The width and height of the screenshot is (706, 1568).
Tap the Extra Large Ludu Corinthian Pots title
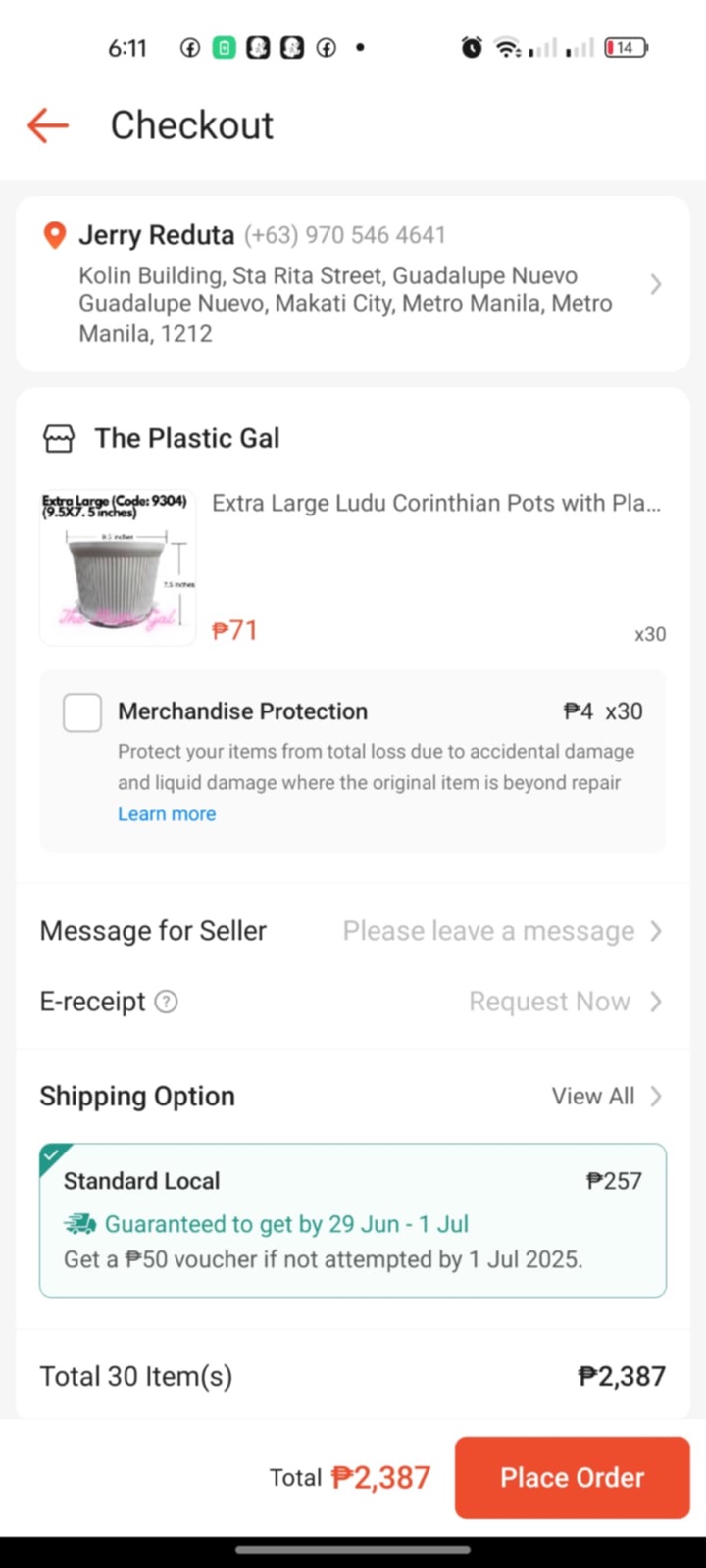(x=436, y=504)
